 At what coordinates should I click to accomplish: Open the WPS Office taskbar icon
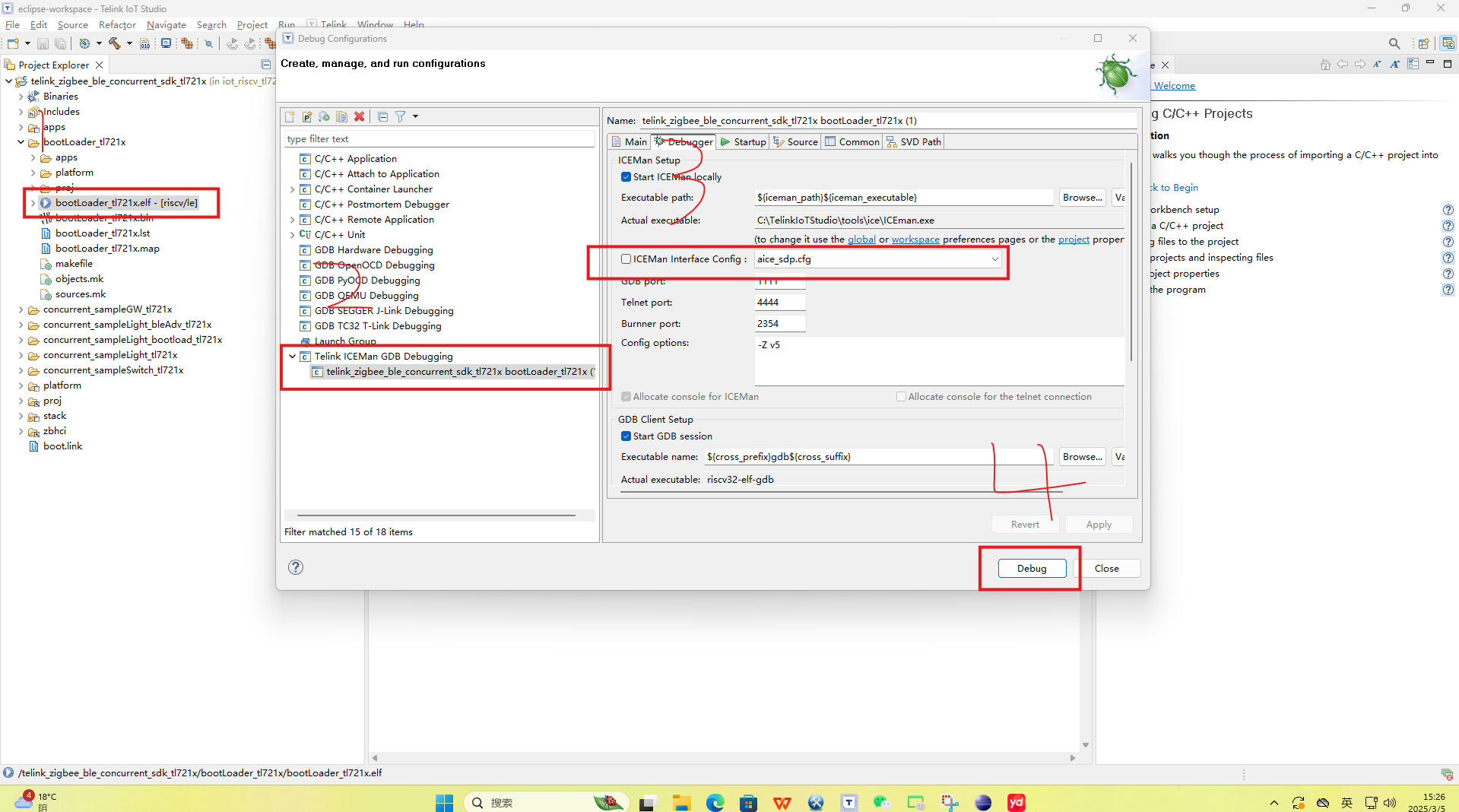782,802
